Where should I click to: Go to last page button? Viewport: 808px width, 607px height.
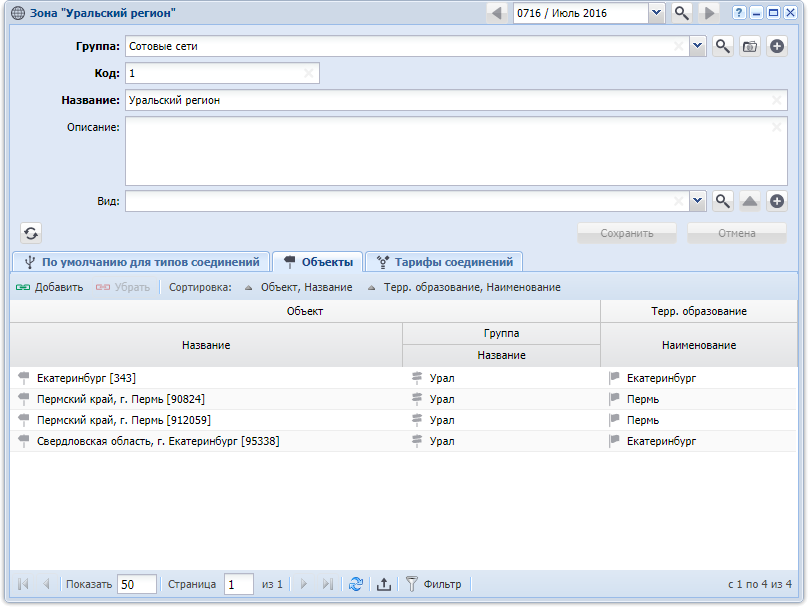pyautogui.click(x=327, y=584)
